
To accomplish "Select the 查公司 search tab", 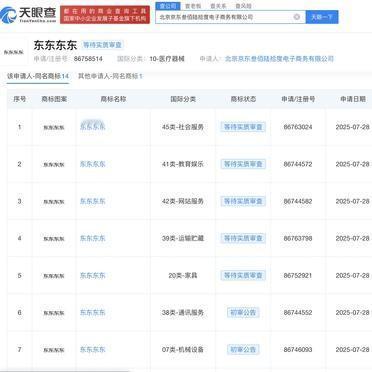I will [168, 6].
